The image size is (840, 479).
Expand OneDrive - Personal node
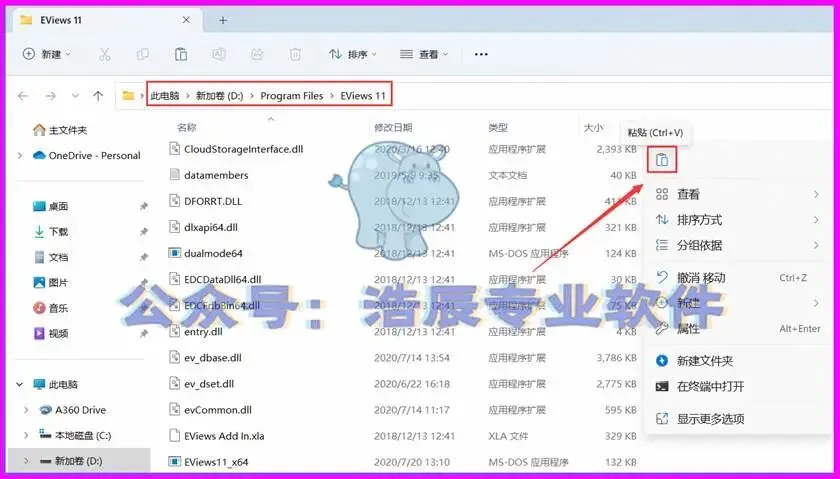tap(20, 155)
